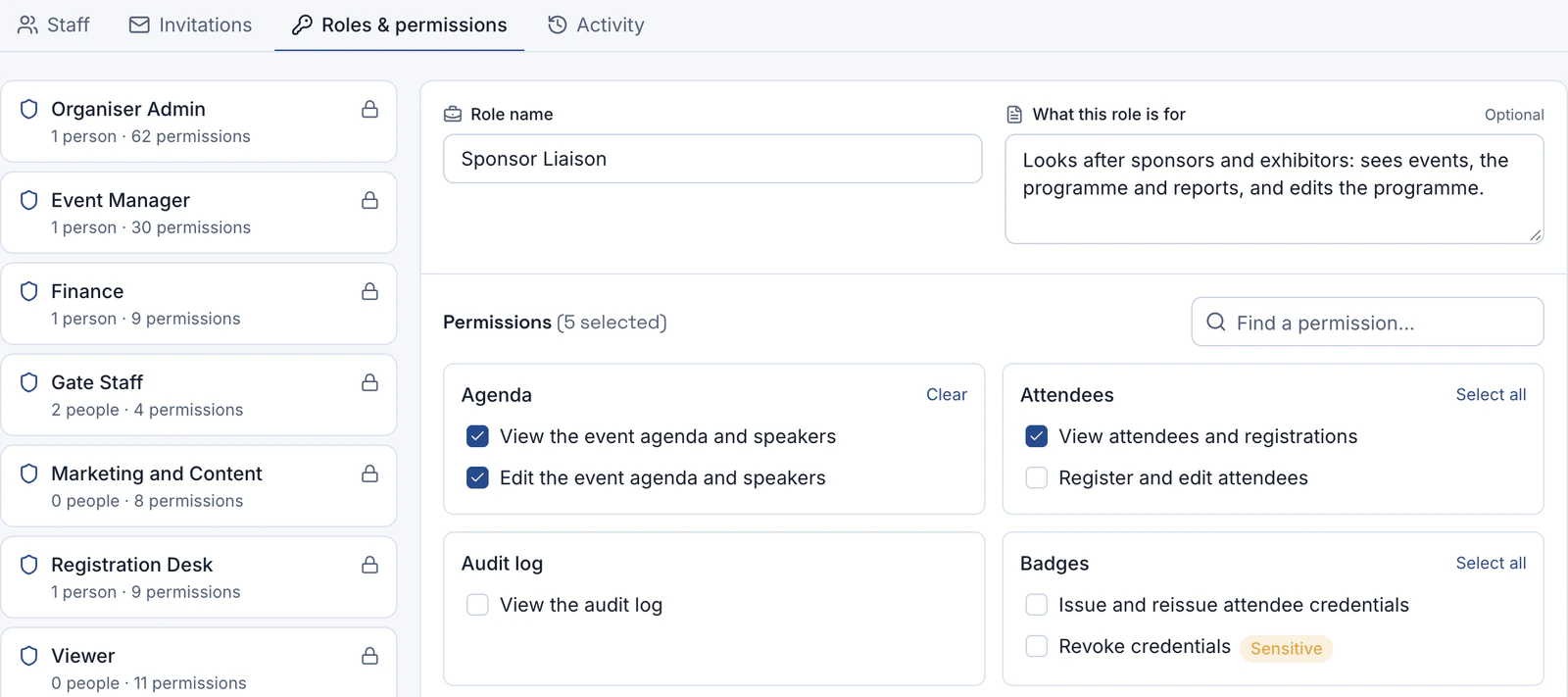1568x697 pixels.
Task: Click the Invitations envelope icon
Action: click(x=139, y=25)
